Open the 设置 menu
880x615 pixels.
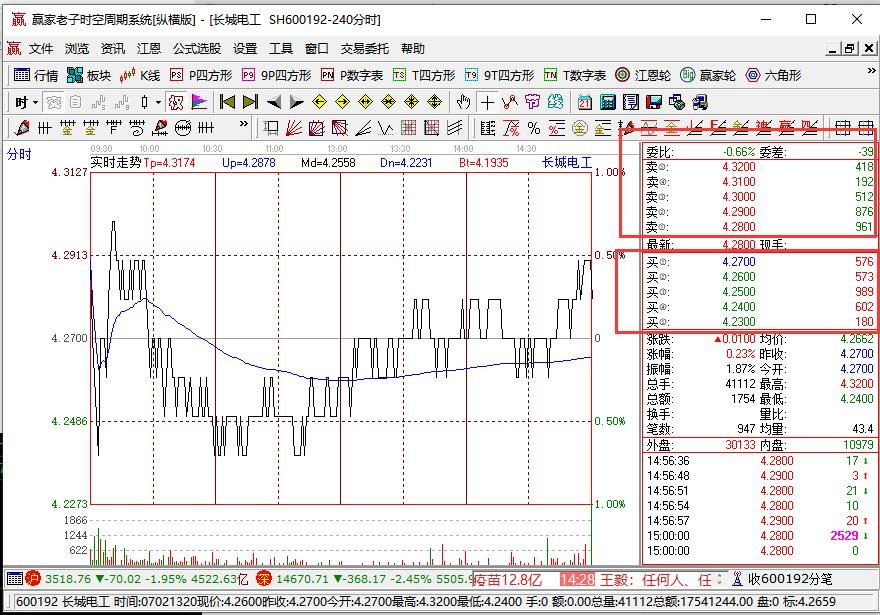245,49
